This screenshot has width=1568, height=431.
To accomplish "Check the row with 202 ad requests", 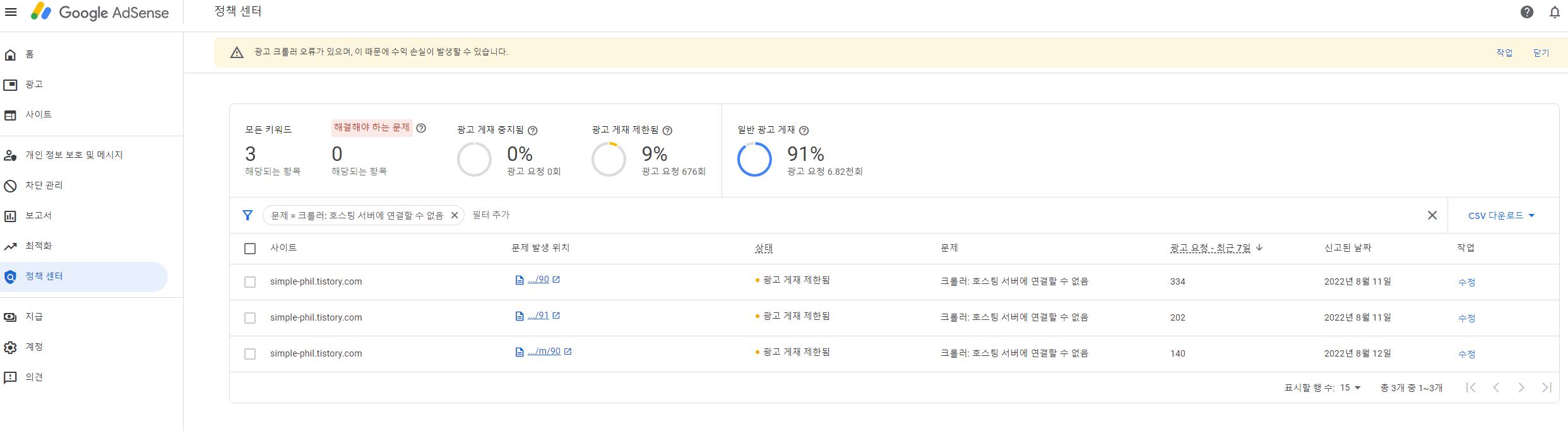I will [250, 318].
